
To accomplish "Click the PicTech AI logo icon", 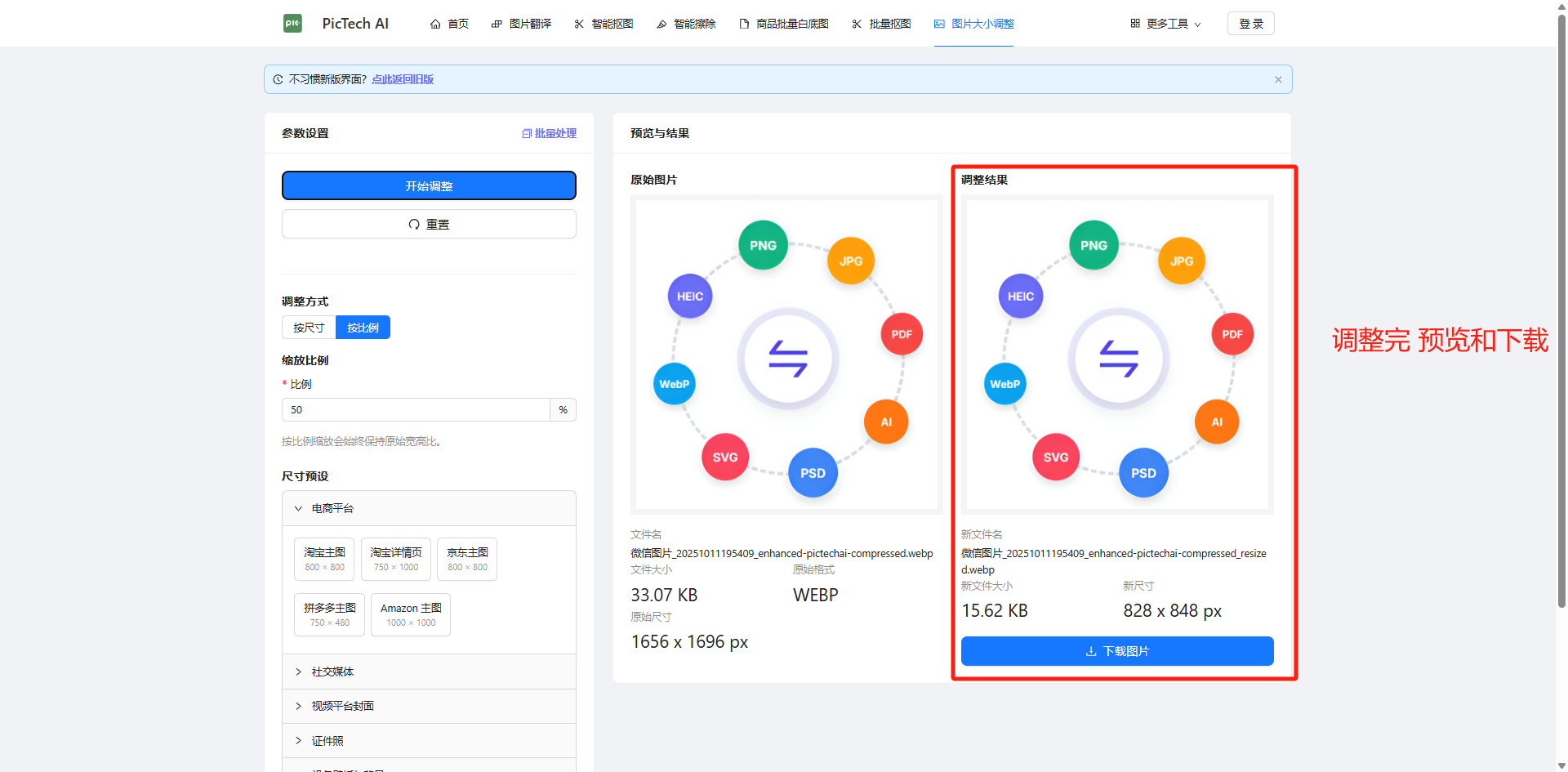I will (x=292, y=24).
